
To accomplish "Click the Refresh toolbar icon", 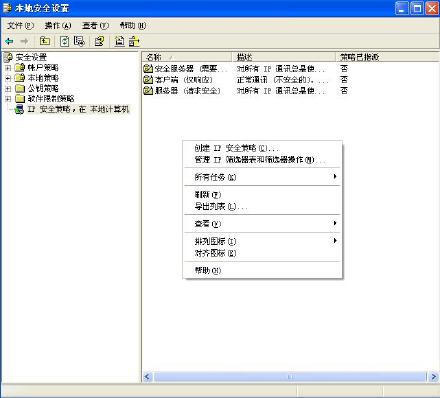I will coord(64,41).
